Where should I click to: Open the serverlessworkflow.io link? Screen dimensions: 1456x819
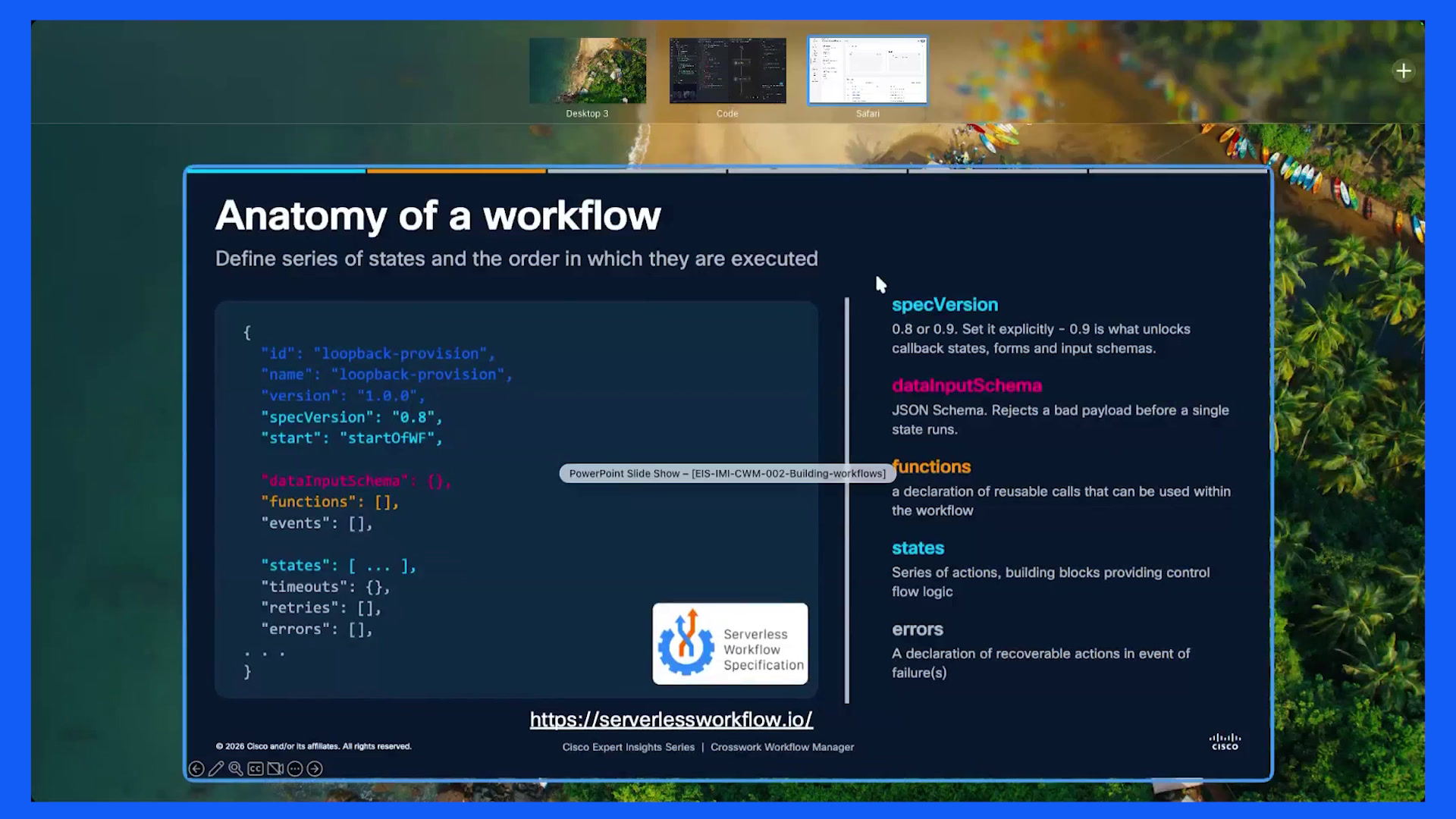(x=671, y=720)
